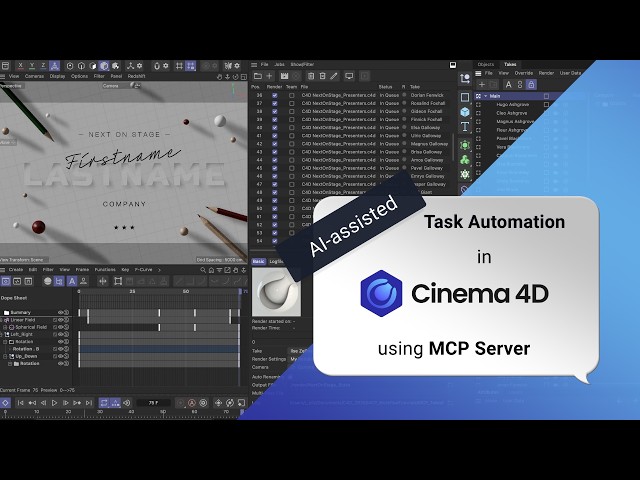
Task: Uncheck Render checkbox for job 45
Action: coord(274,168)
